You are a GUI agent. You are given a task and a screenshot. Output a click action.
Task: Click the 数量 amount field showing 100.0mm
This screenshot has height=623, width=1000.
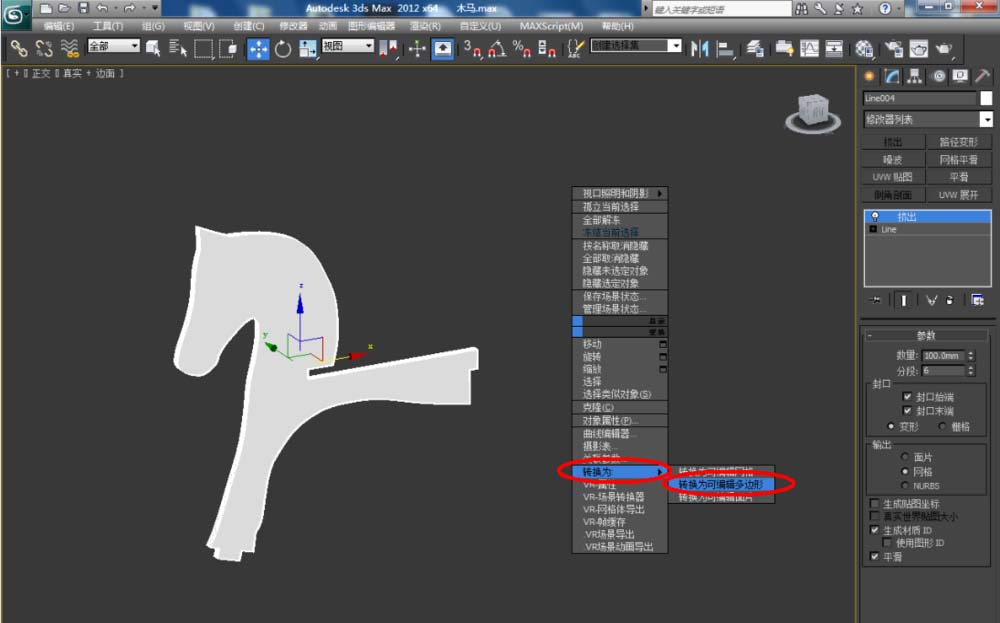point(943,355)
